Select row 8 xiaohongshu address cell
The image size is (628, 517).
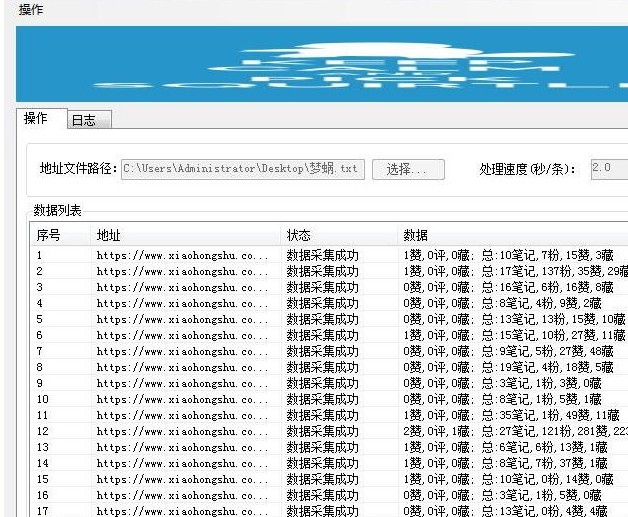tap(182, 367)
